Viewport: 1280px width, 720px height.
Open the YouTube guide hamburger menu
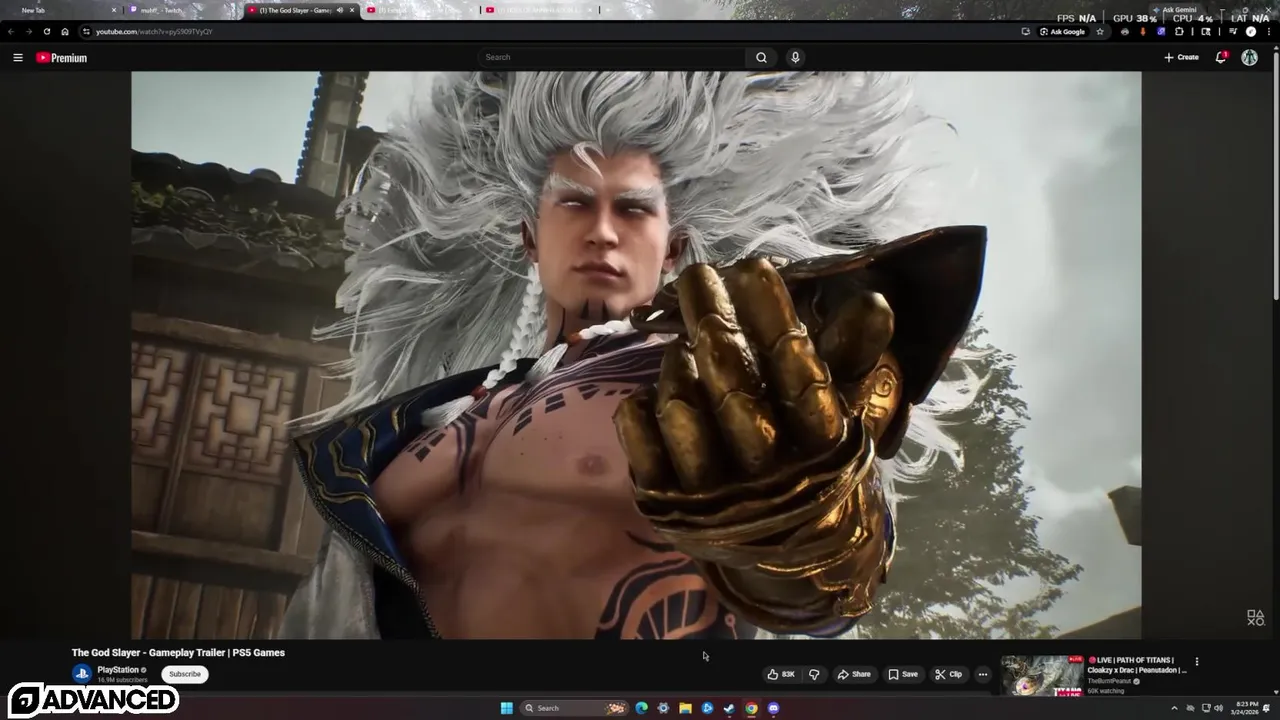pyautogui.click(x=18, y=58)
